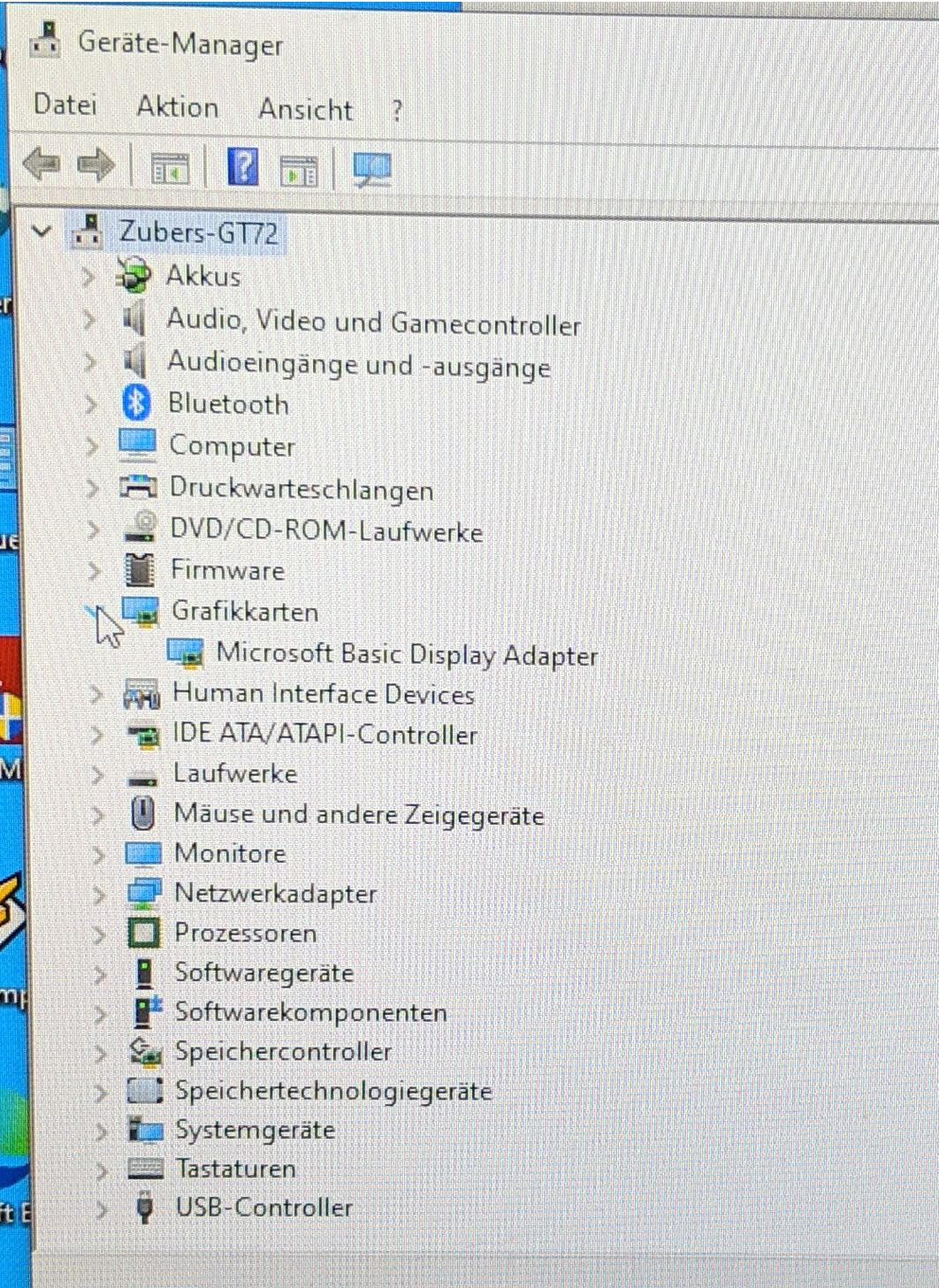Select the Prozessoren label
This screenshot has width=939, height=1288.
pyautogui.click(x=245, y=933)
